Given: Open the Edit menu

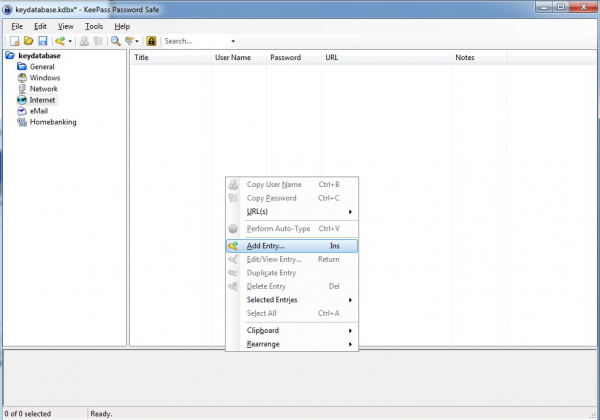Looking at the screenshot, I should point(40,26).
